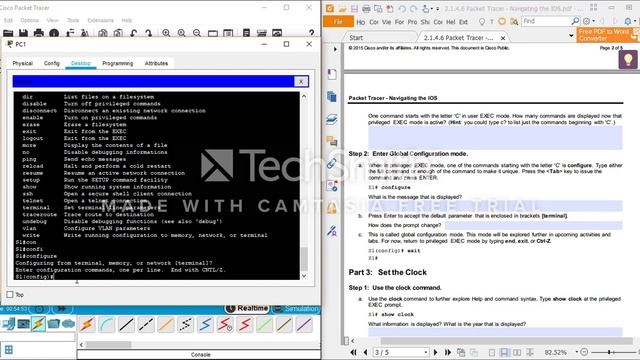Click the purple lightbulb tip icon
The image size is (640, 360).
pos(628,60)
